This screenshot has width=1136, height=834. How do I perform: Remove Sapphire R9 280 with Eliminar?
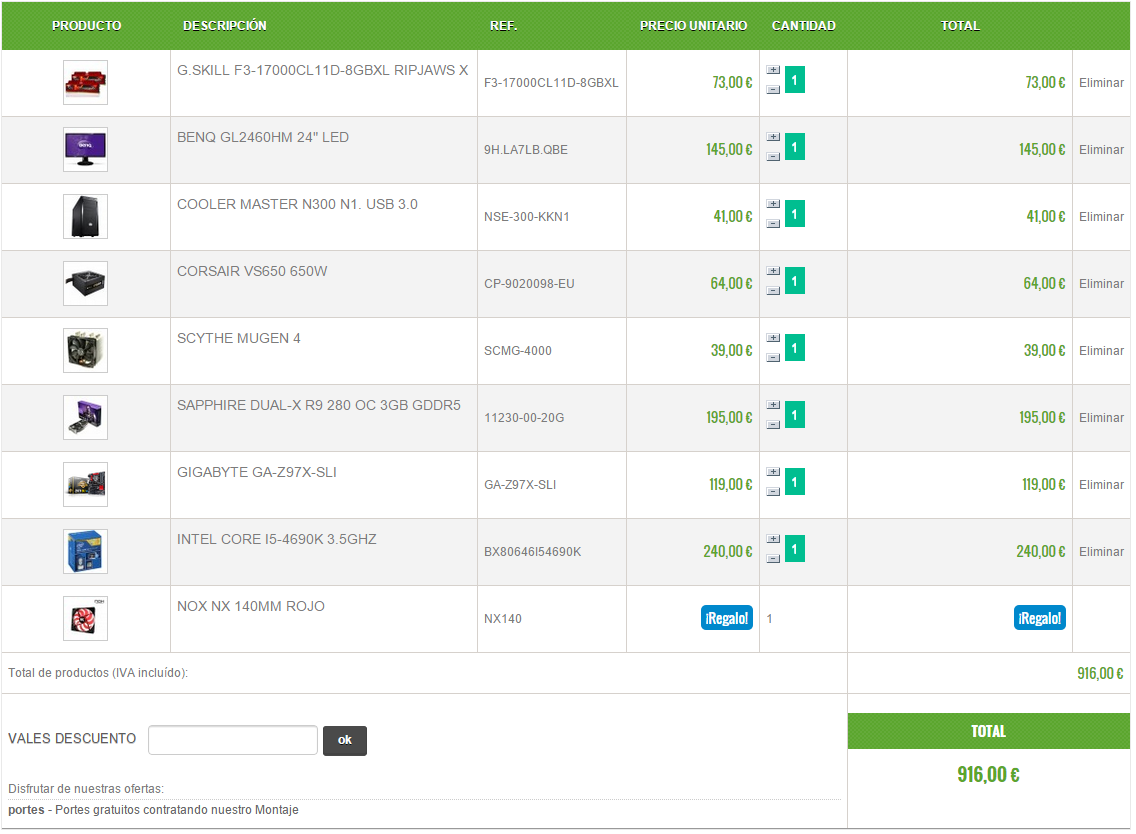click(x=1101, y=417)
